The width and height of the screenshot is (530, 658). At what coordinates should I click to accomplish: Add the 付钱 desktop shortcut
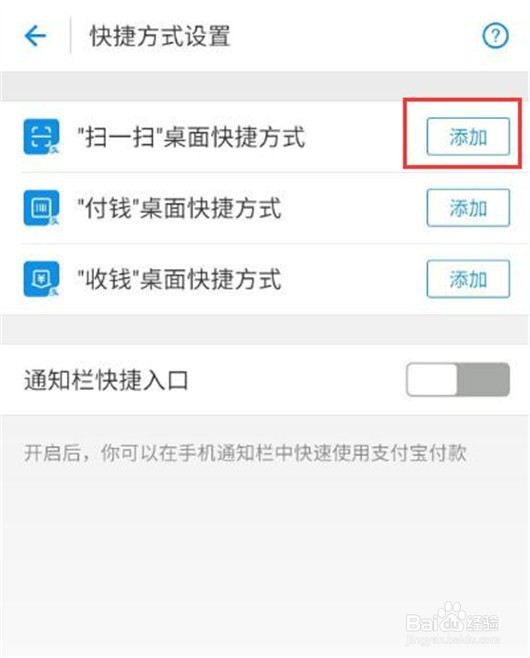coord(468,208)
